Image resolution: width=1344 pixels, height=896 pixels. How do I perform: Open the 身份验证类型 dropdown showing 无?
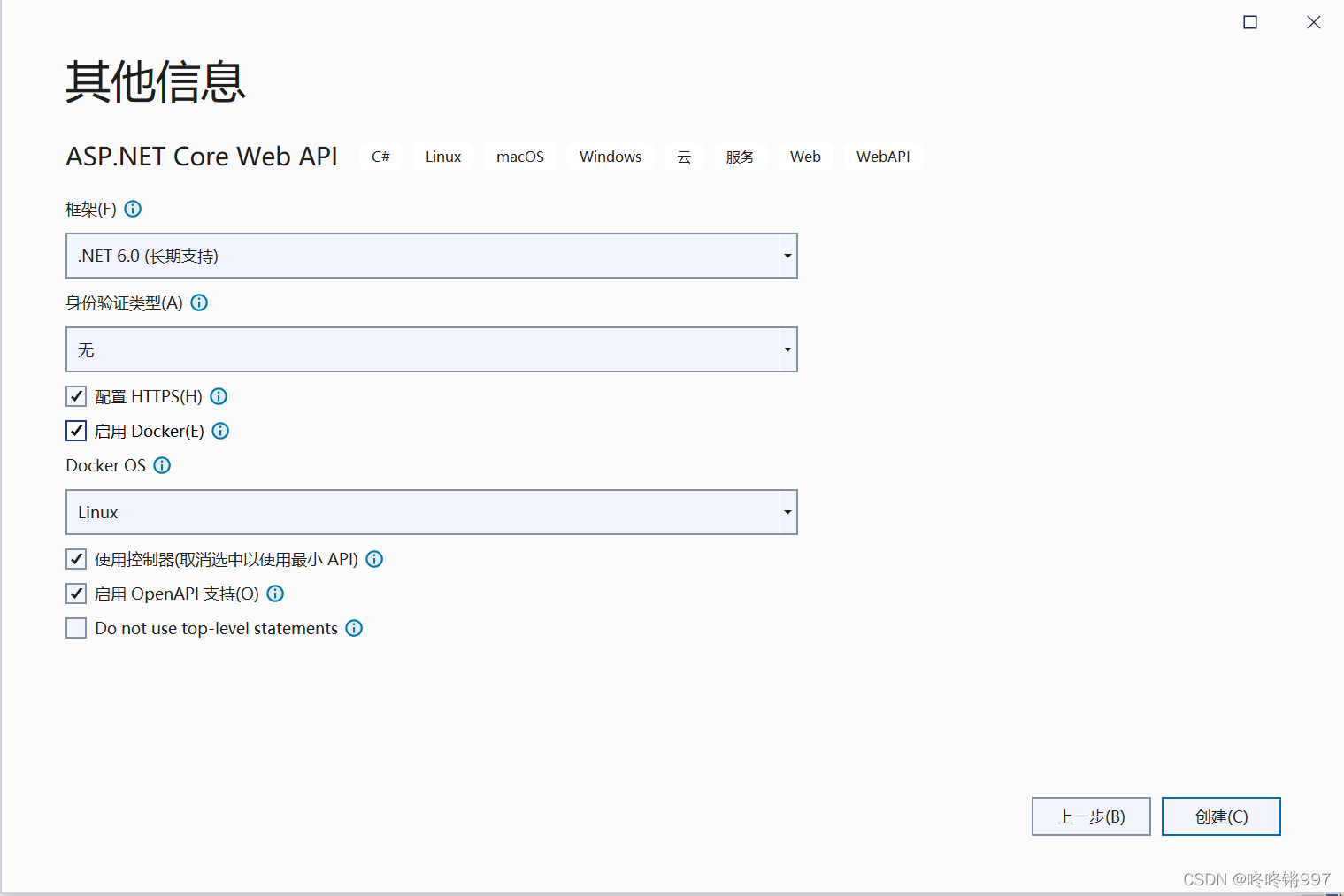pyautogui.click(x=432, y=349)
